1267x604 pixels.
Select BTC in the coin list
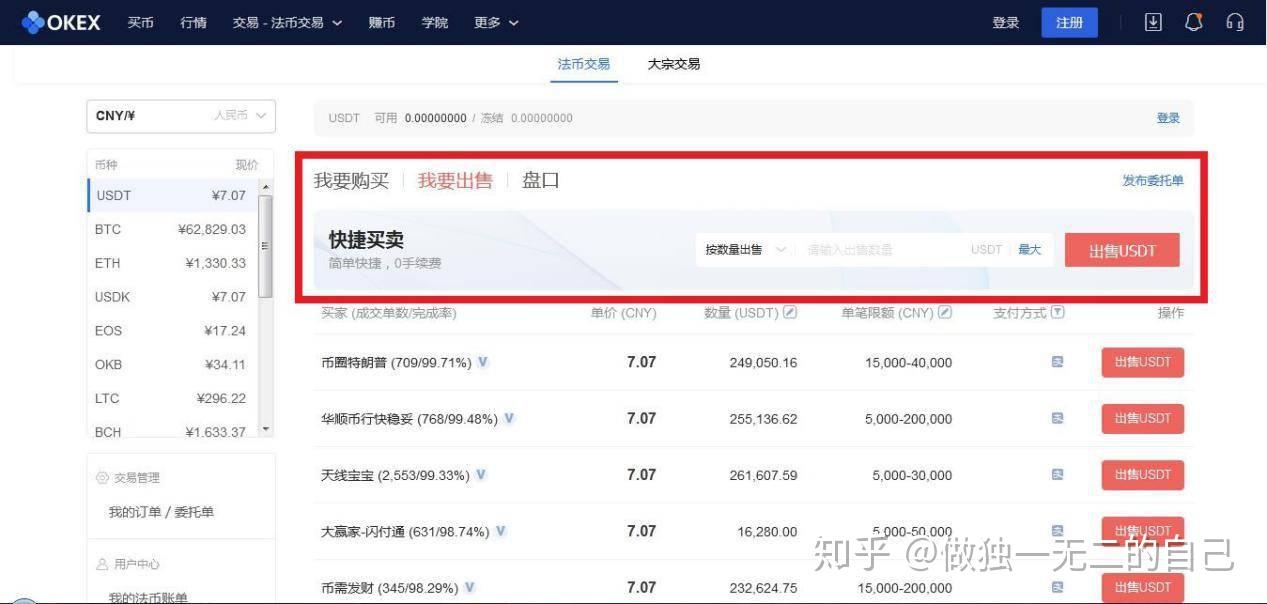pyautogui.click(x=170, y=229)
